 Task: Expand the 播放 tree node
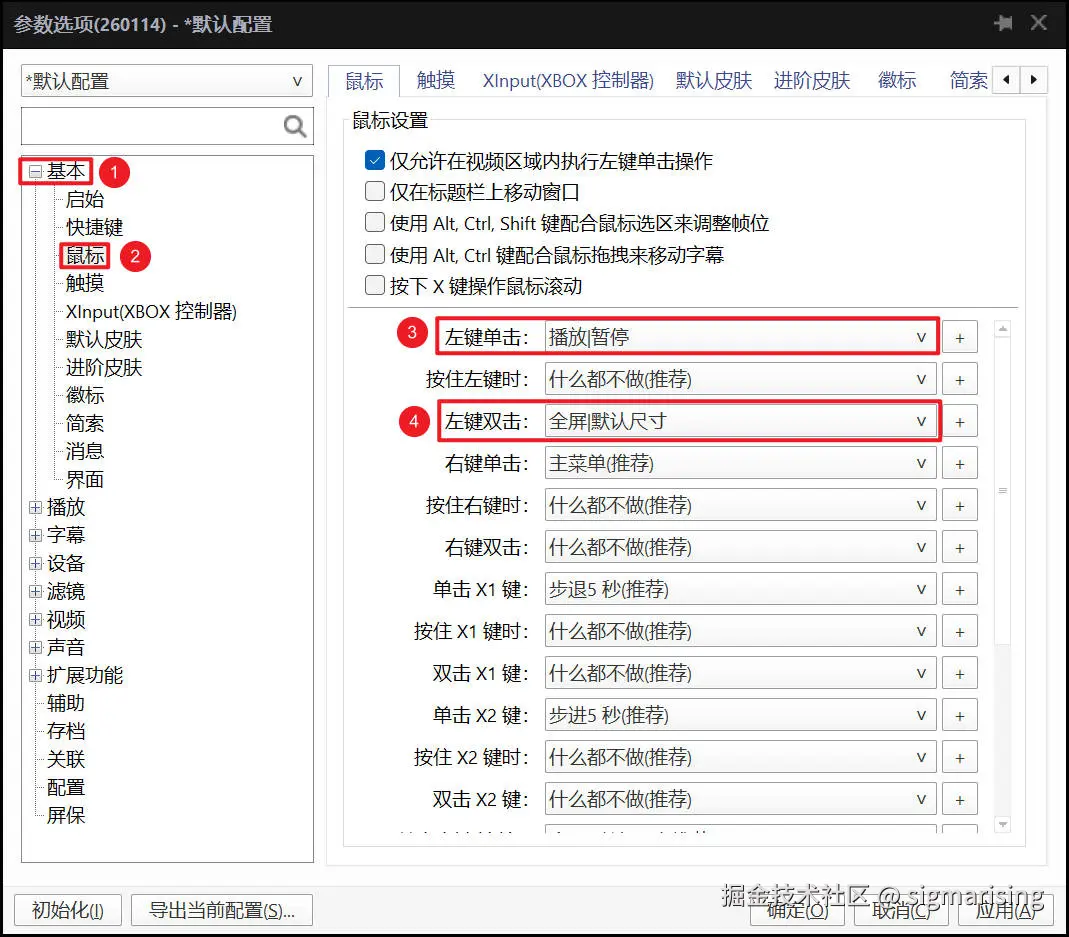35,507
